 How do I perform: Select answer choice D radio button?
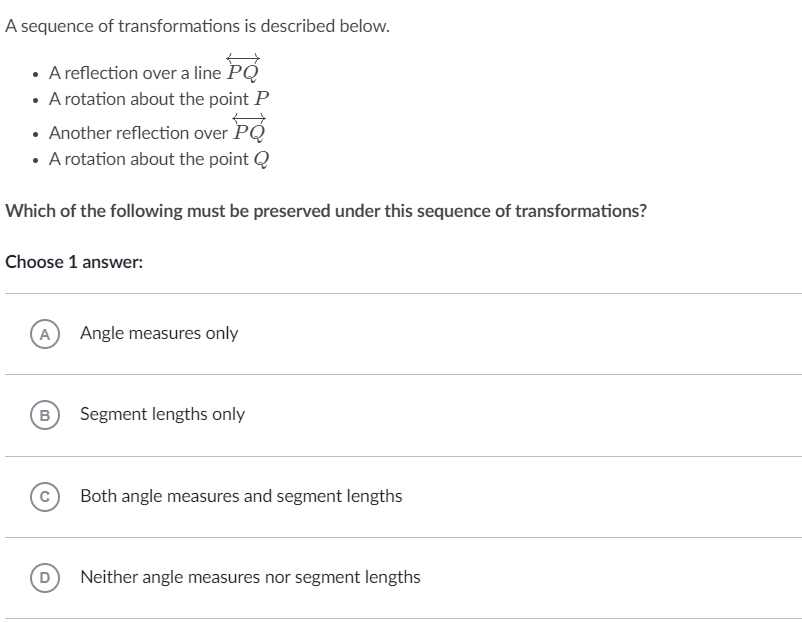point(44,577)
